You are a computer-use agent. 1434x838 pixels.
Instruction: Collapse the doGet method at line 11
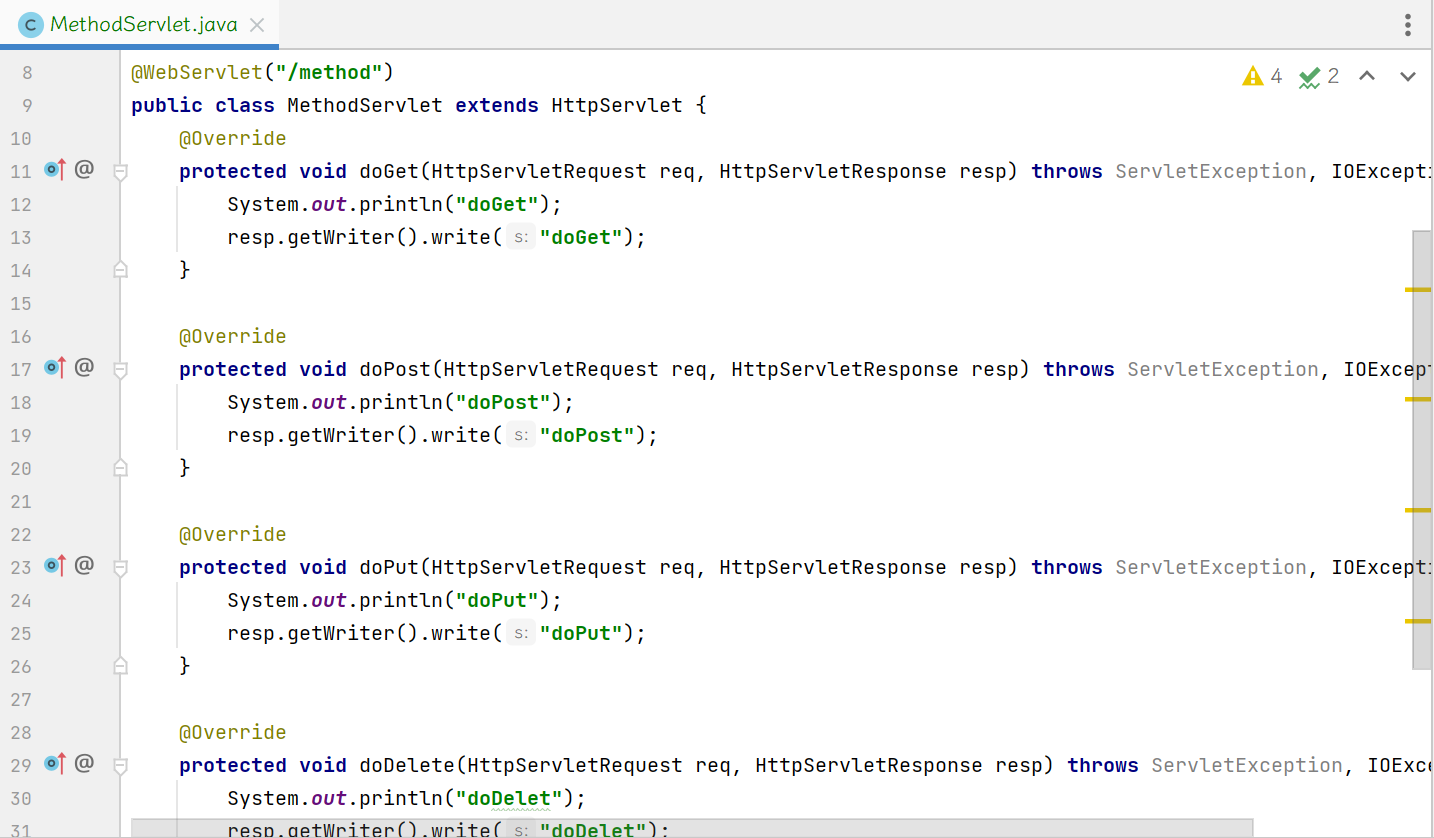point(120,172)
